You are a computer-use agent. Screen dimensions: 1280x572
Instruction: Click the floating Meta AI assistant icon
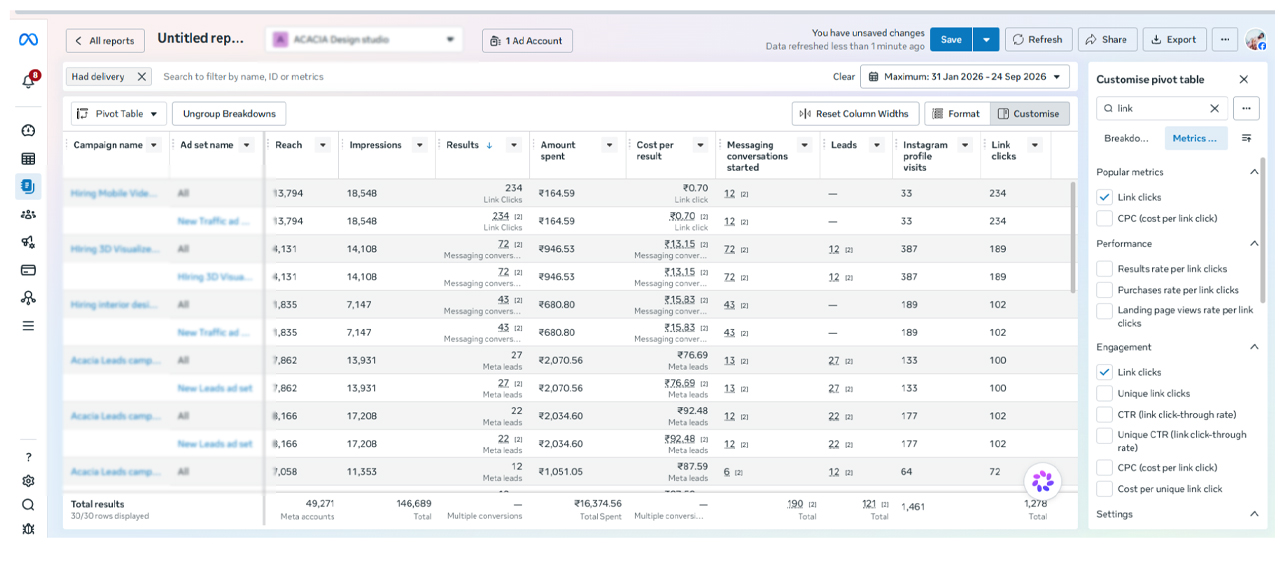pyautogui.click(x=1043, y=482)
